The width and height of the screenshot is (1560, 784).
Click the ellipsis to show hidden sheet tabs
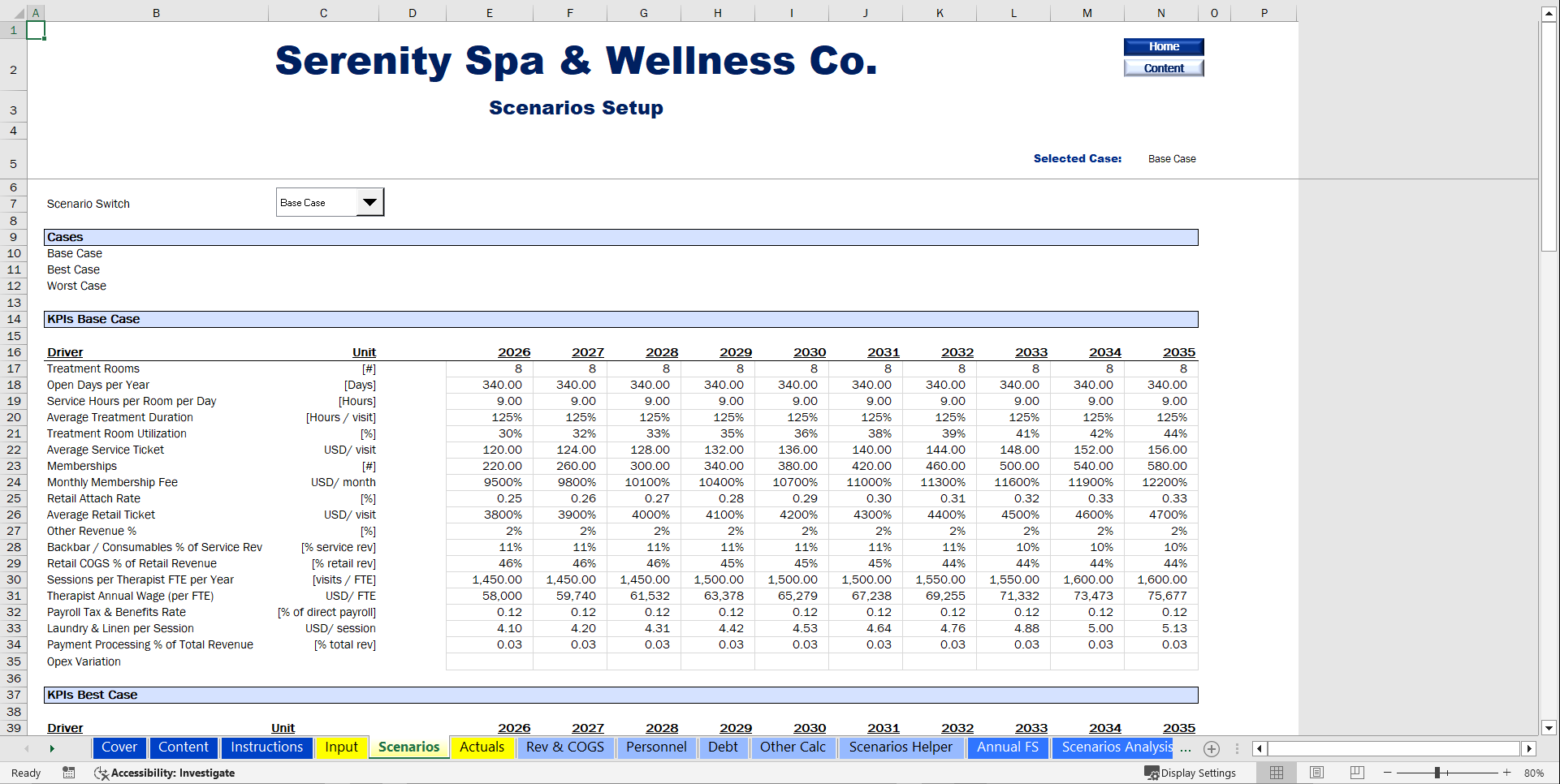click(x=1186, y=751)
